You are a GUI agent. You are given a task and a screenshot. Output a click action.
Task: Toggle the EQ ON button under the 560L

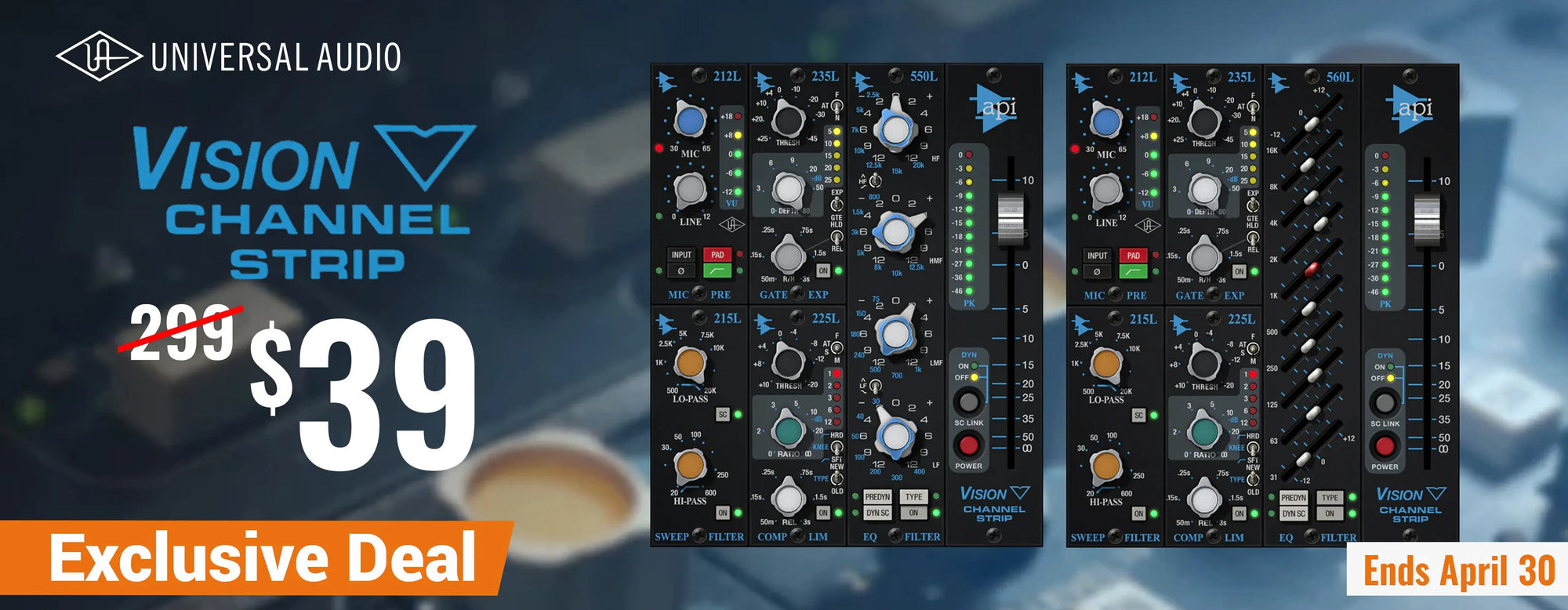pyautogui.click(x=1330, y=514)
